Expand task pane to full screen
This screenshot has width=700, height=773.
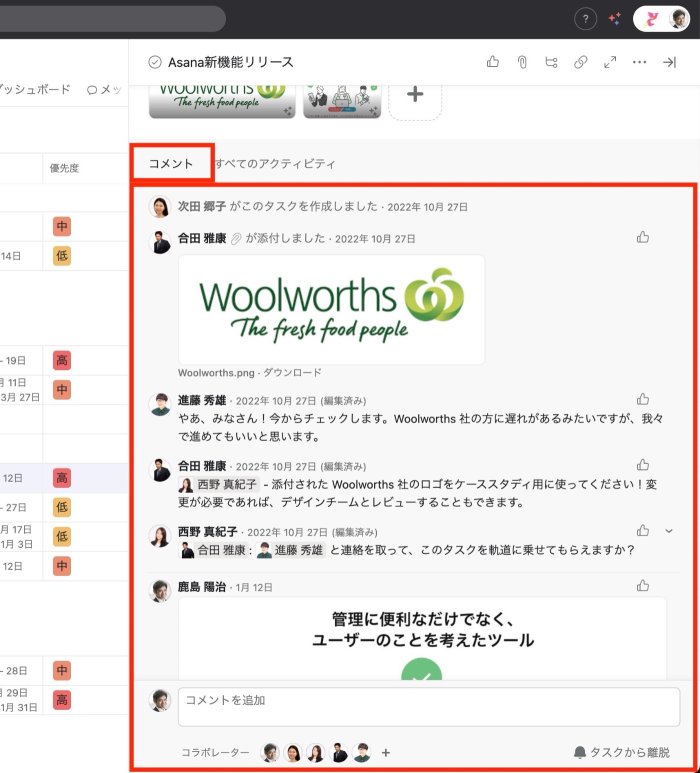[610, 62]
